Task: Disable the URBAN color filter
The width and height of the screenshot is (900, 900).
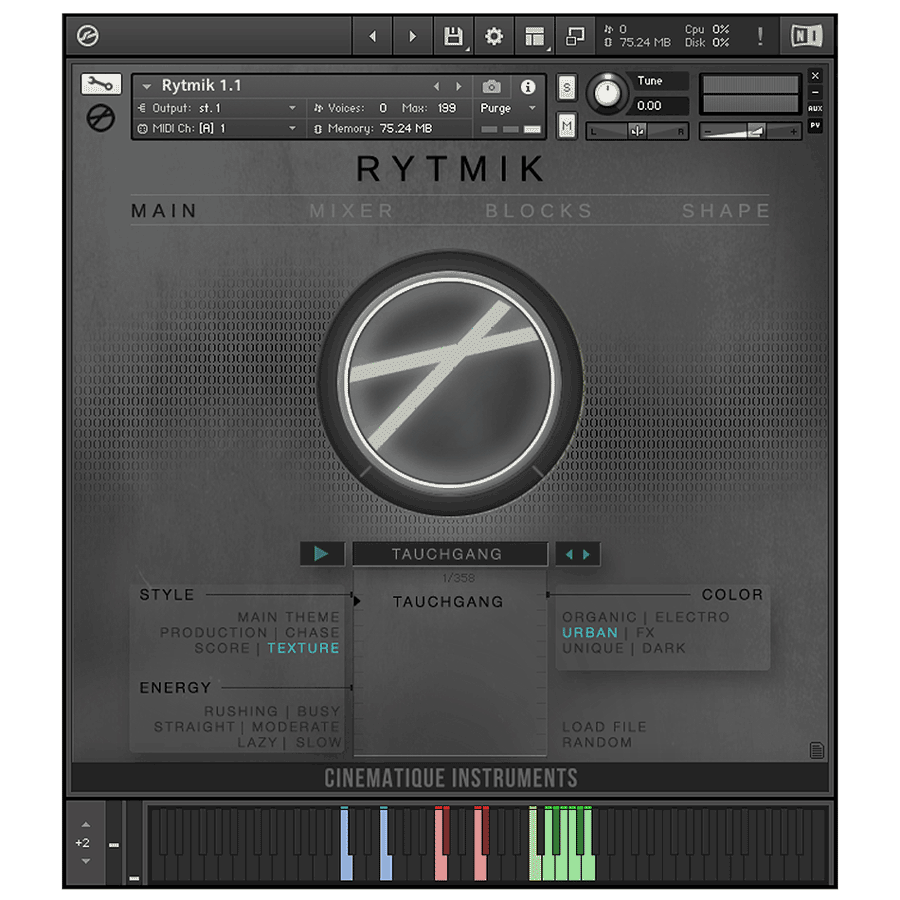Action: pos(590,633)
